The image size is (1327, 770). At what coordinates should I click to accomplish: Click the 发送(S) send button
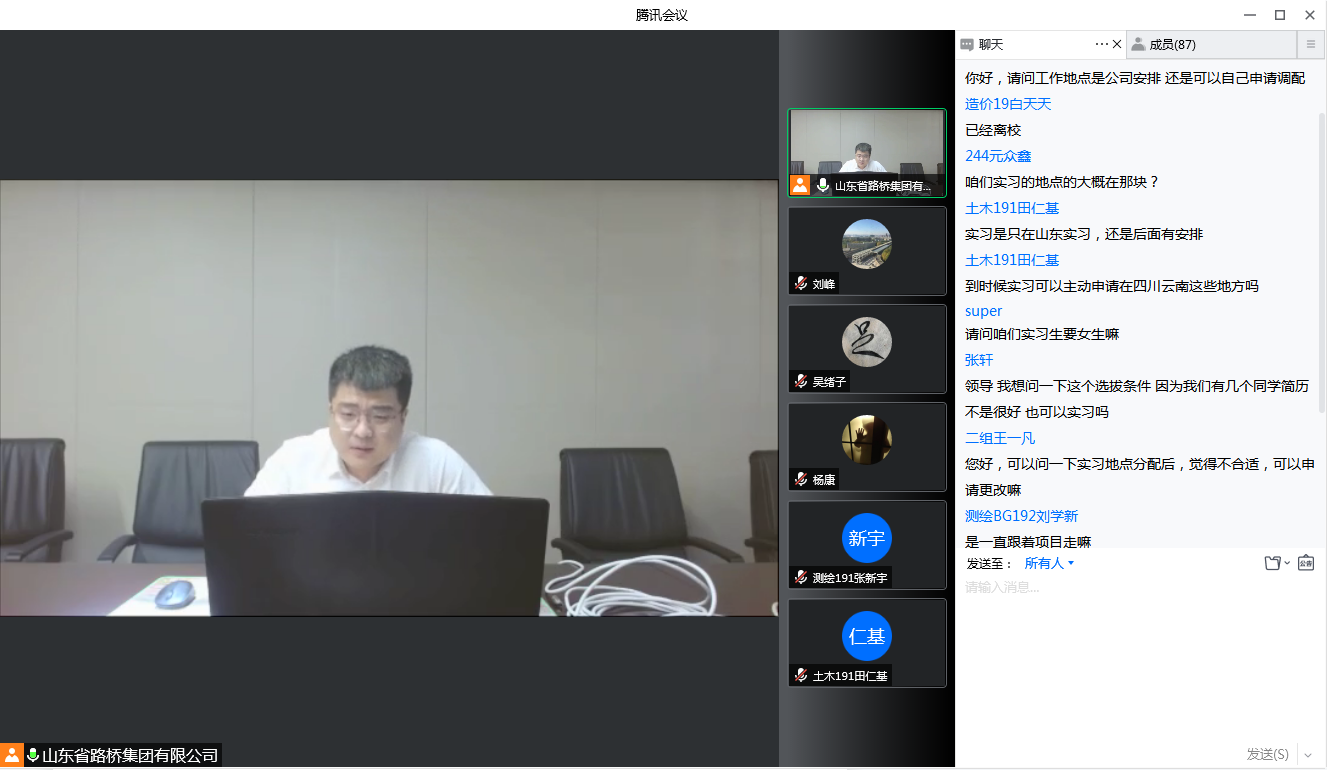1267,754
